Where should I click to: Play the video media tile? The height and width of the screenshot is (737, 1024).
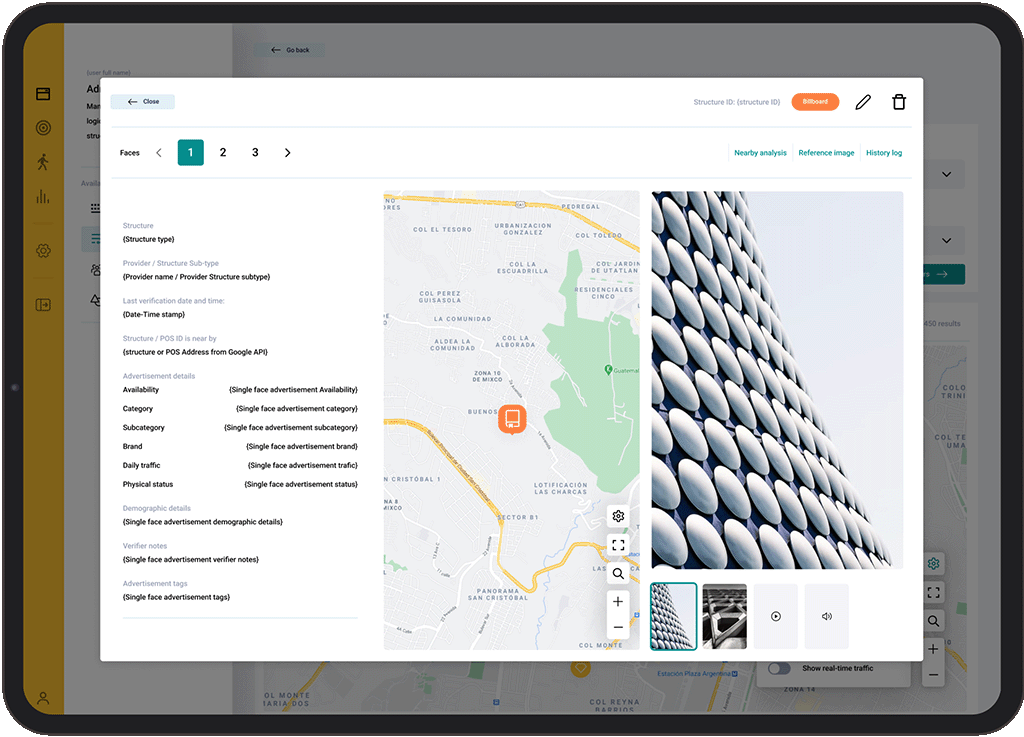776,616
